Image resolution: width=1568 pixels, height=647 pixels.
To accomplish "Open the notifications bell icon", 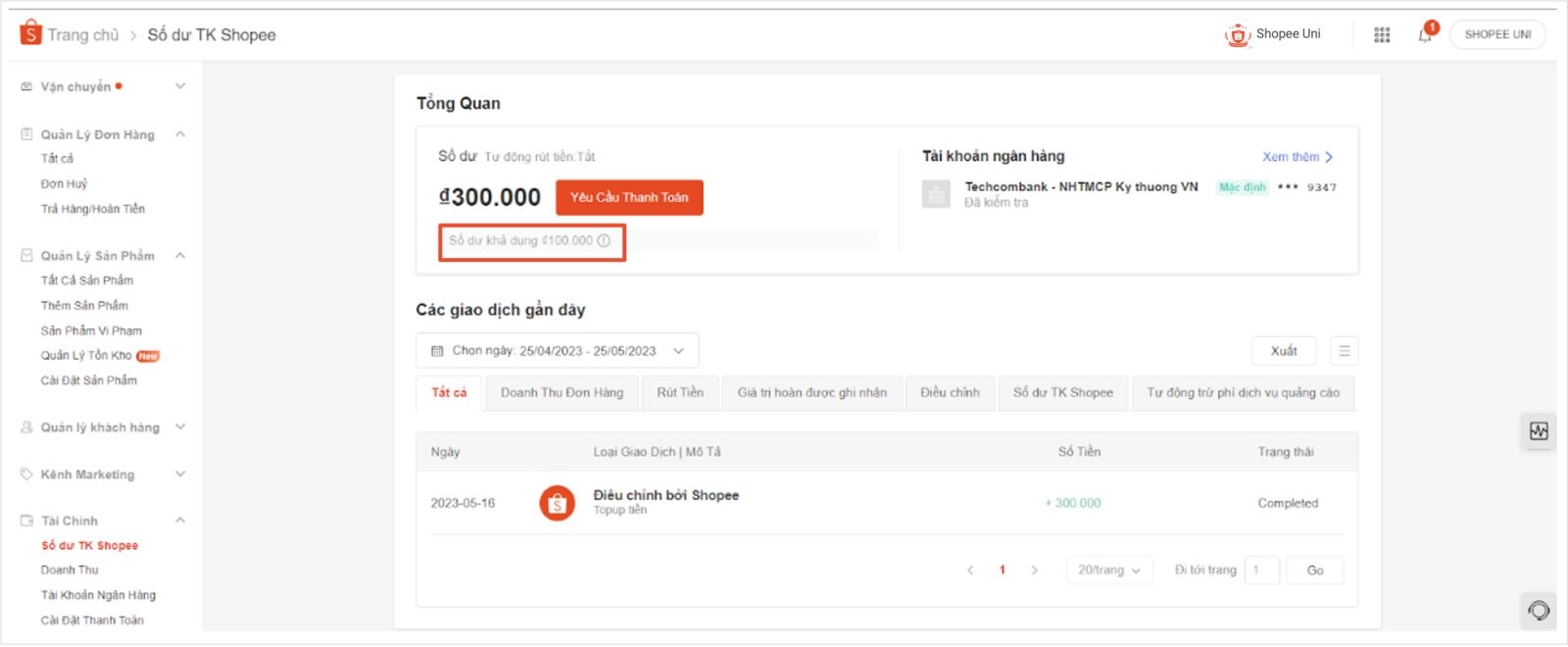I will [1425, 35].
